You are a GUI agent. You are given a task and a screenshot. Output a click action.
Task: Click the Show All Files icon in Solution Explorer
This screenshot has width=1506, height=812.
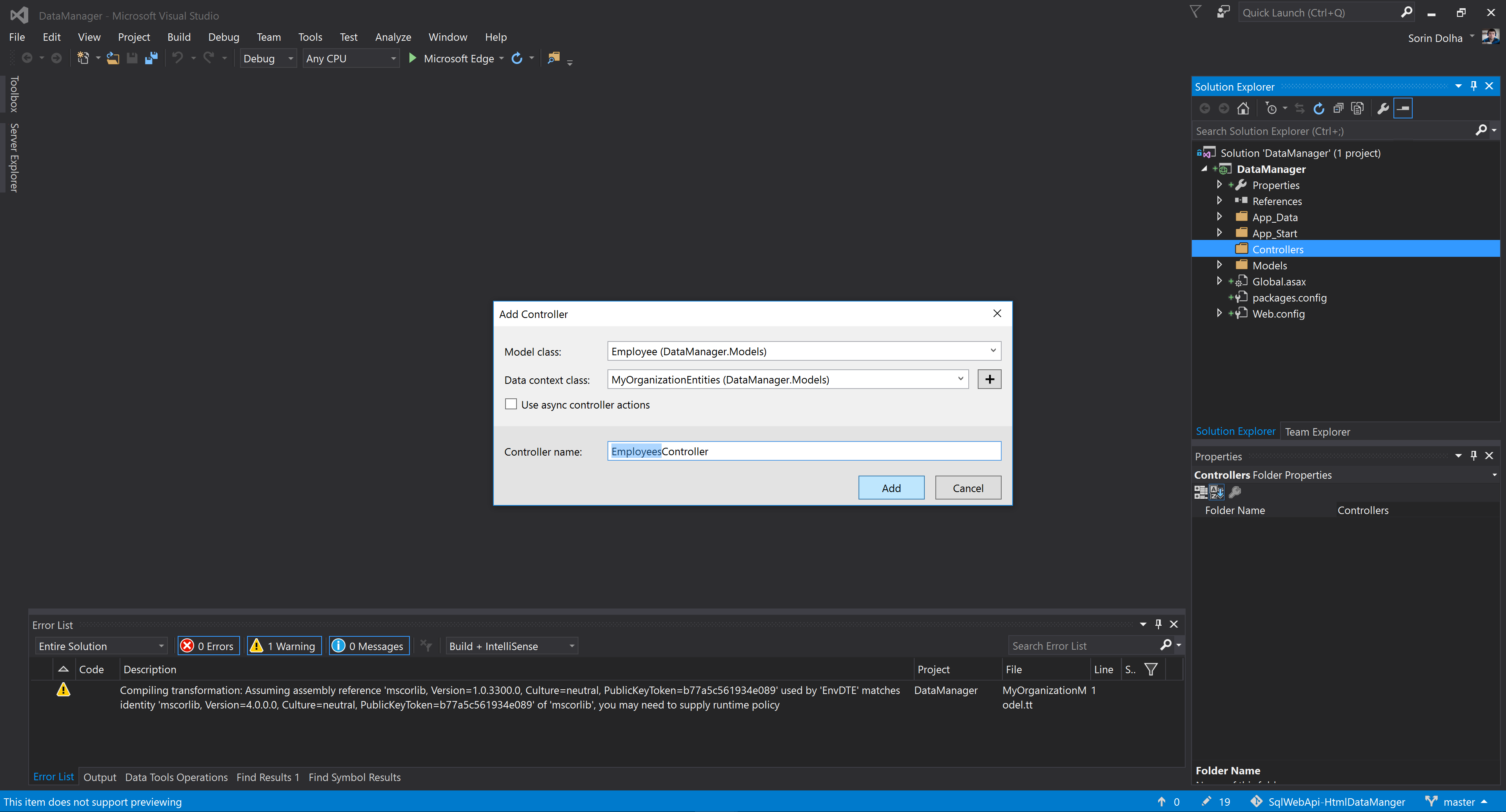tap(1357, 109)
